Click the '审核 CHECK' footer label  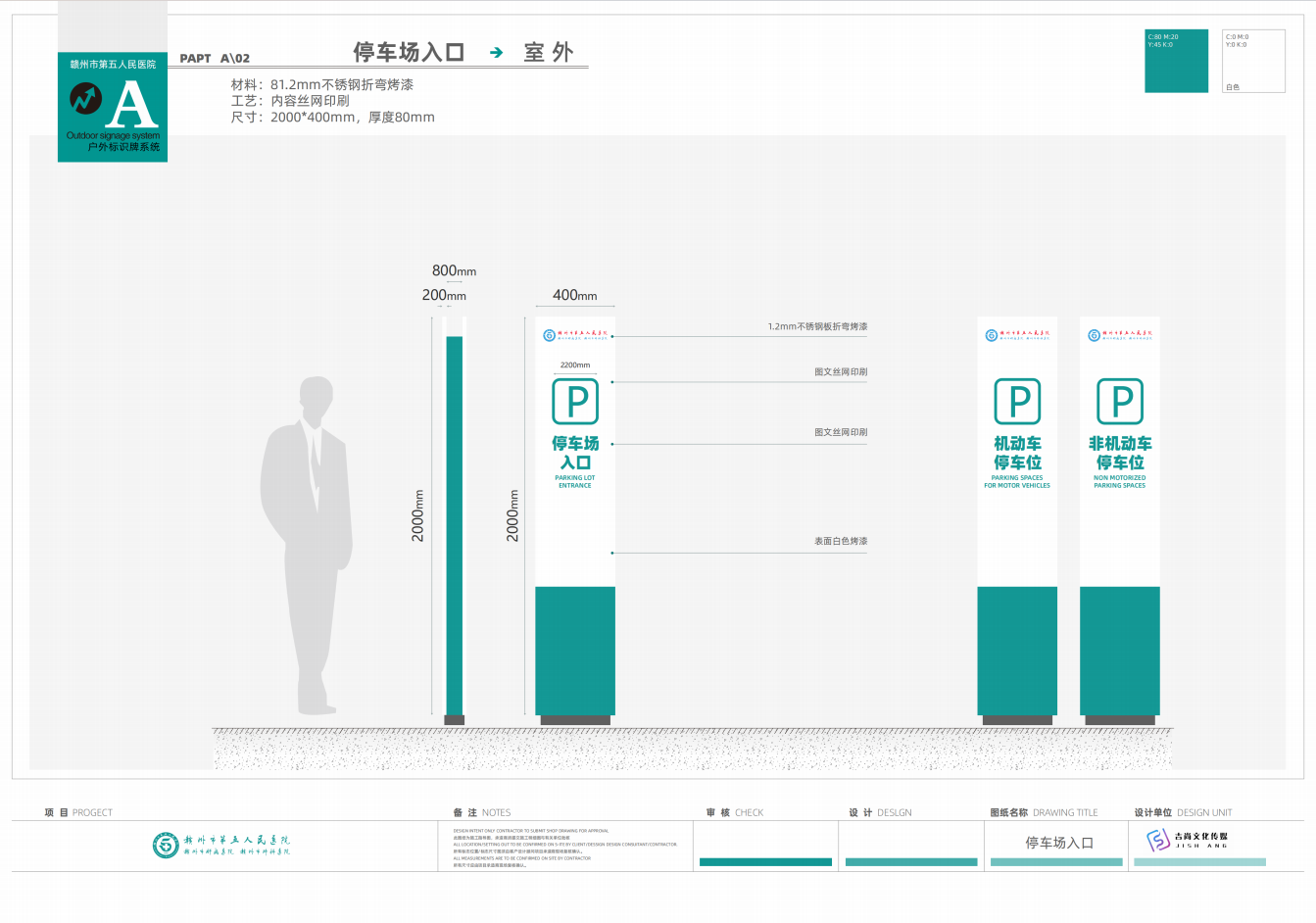click(x=735, y=813)
